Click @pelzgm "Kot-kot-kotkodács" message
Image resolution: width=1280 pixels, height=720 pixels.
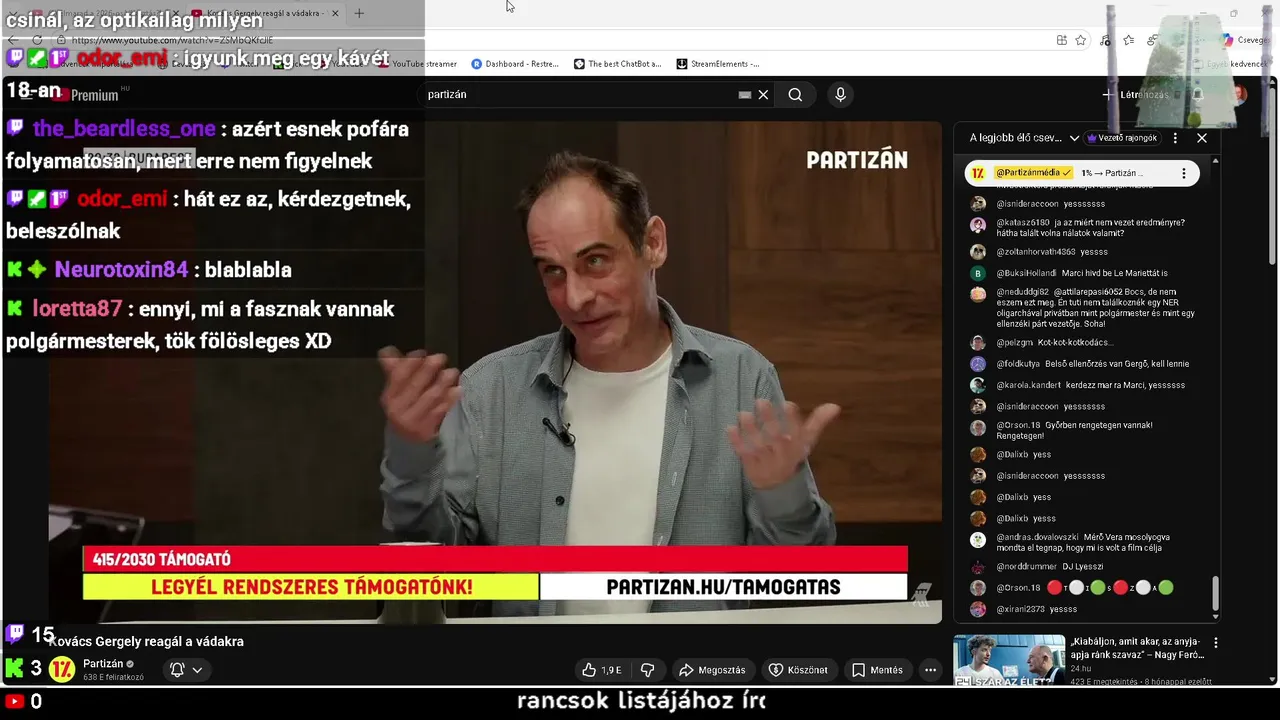[1085, 343]
